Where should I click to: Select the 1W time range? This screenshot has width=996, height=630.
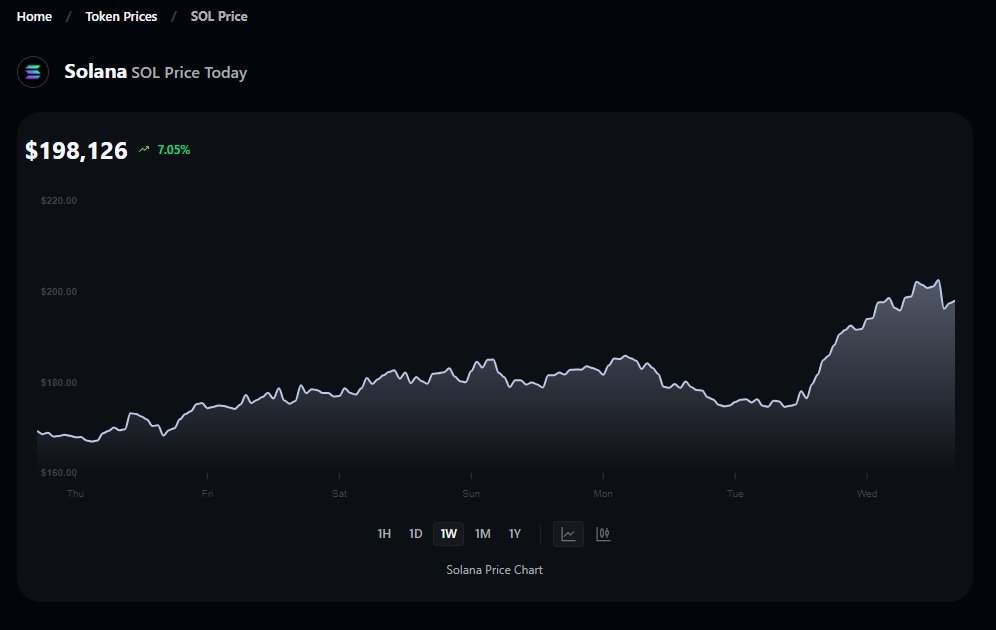[x=448, y=533]
